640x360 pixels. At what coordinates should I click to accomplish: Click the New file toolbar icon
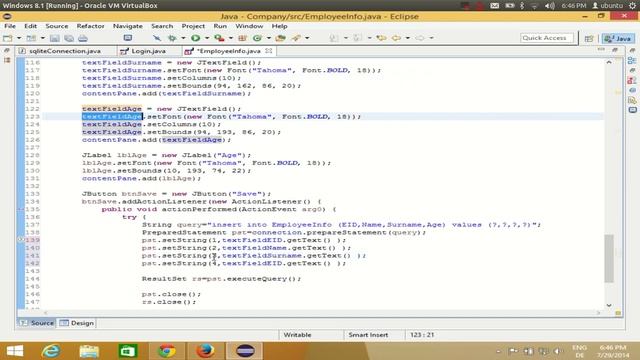(x=8, y=38)
